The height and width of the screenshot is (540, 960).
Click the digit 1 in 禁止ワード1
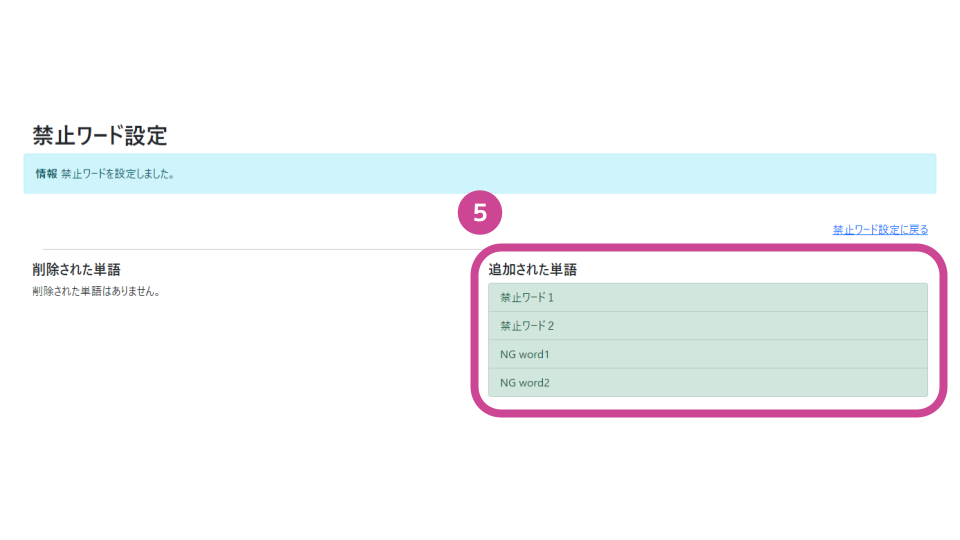click(550, 298)
